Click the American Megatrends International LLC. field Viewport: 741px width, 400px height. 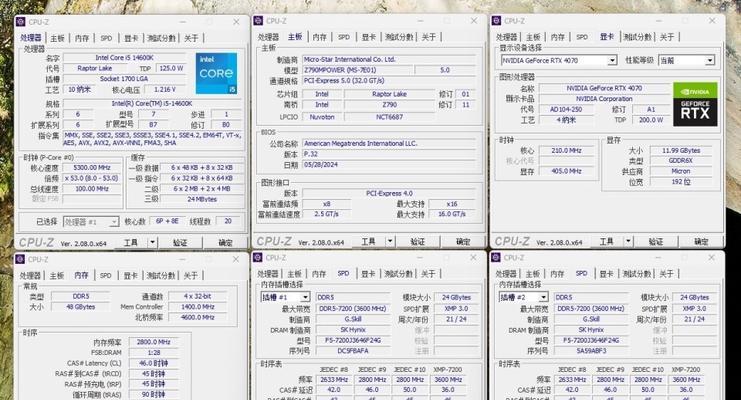[x=389, y=143]
